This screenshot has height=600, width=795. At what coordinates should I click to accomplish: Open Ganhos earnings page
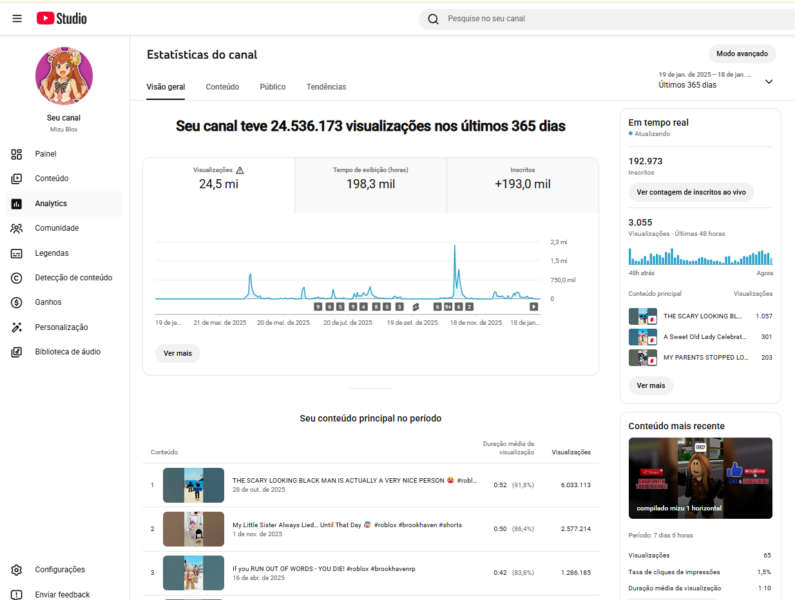[64, 302]
